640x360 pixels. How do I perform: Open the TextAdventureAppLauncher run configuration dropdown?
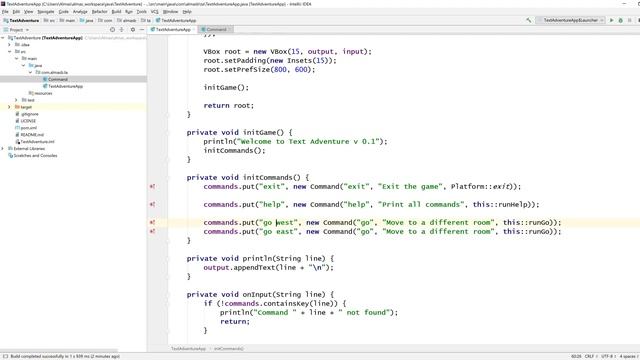570,20
